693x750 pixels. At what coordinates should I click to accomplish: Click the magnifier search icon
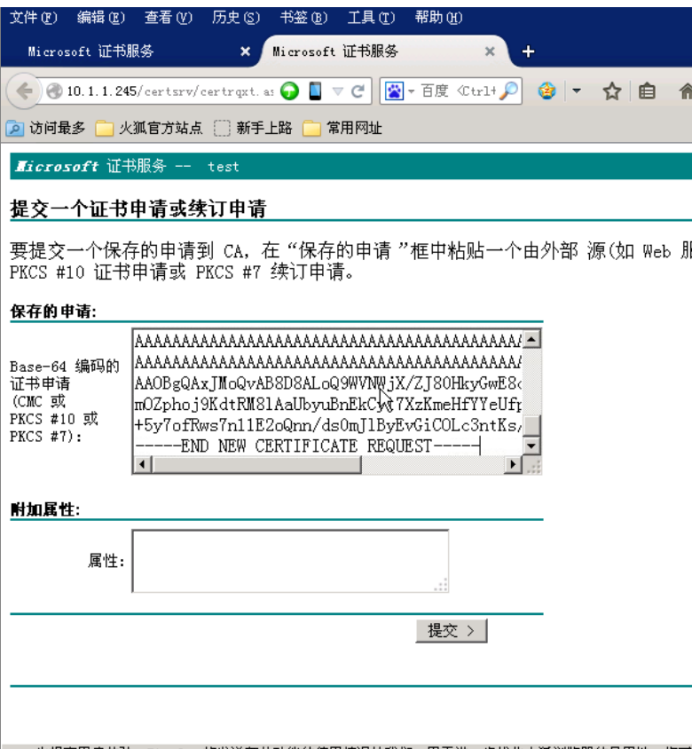(x=508, y=91)
